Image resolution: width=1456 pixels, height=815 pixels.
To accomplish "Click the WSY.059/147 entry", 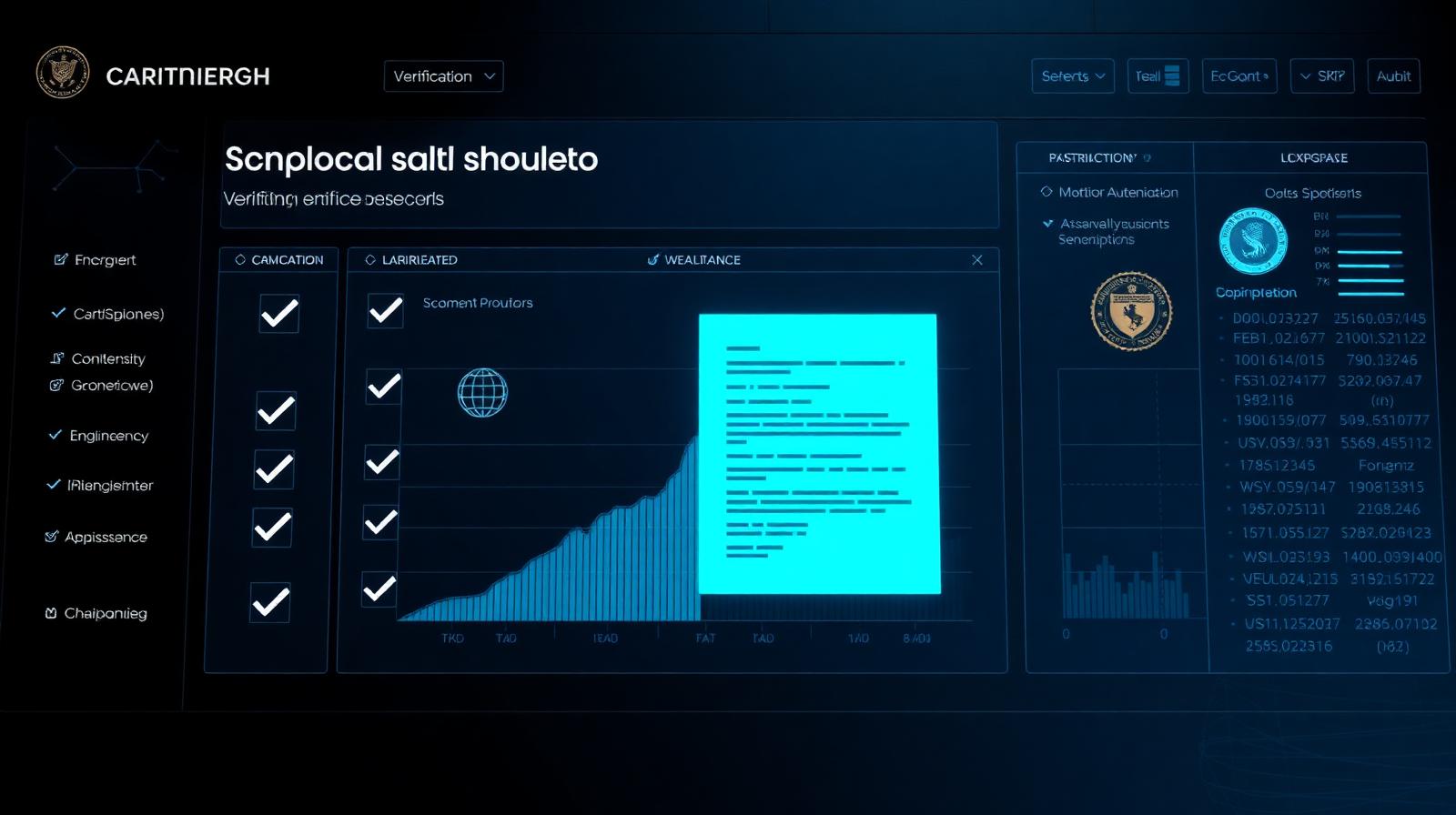I will coord(1287,488).
